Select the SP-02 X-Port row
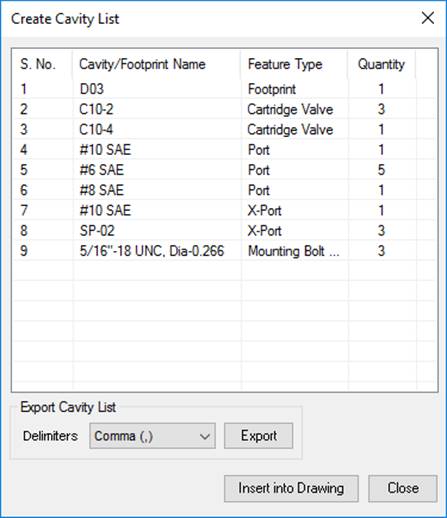The width and height of the screenshot is (447, 518). click(x=224, y=231)
